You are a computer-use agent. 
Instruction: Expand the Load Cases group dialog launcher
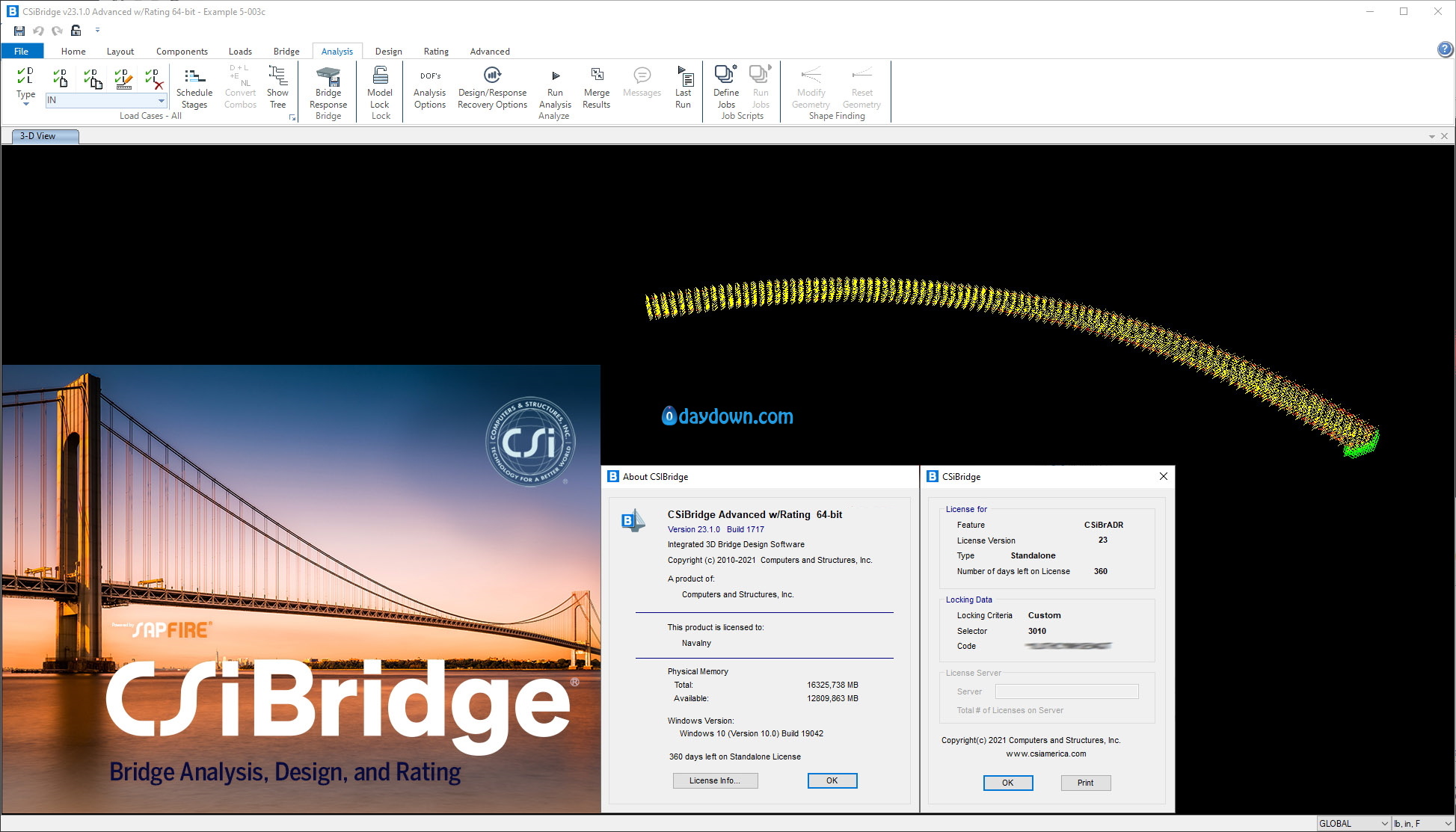[292, 117]
